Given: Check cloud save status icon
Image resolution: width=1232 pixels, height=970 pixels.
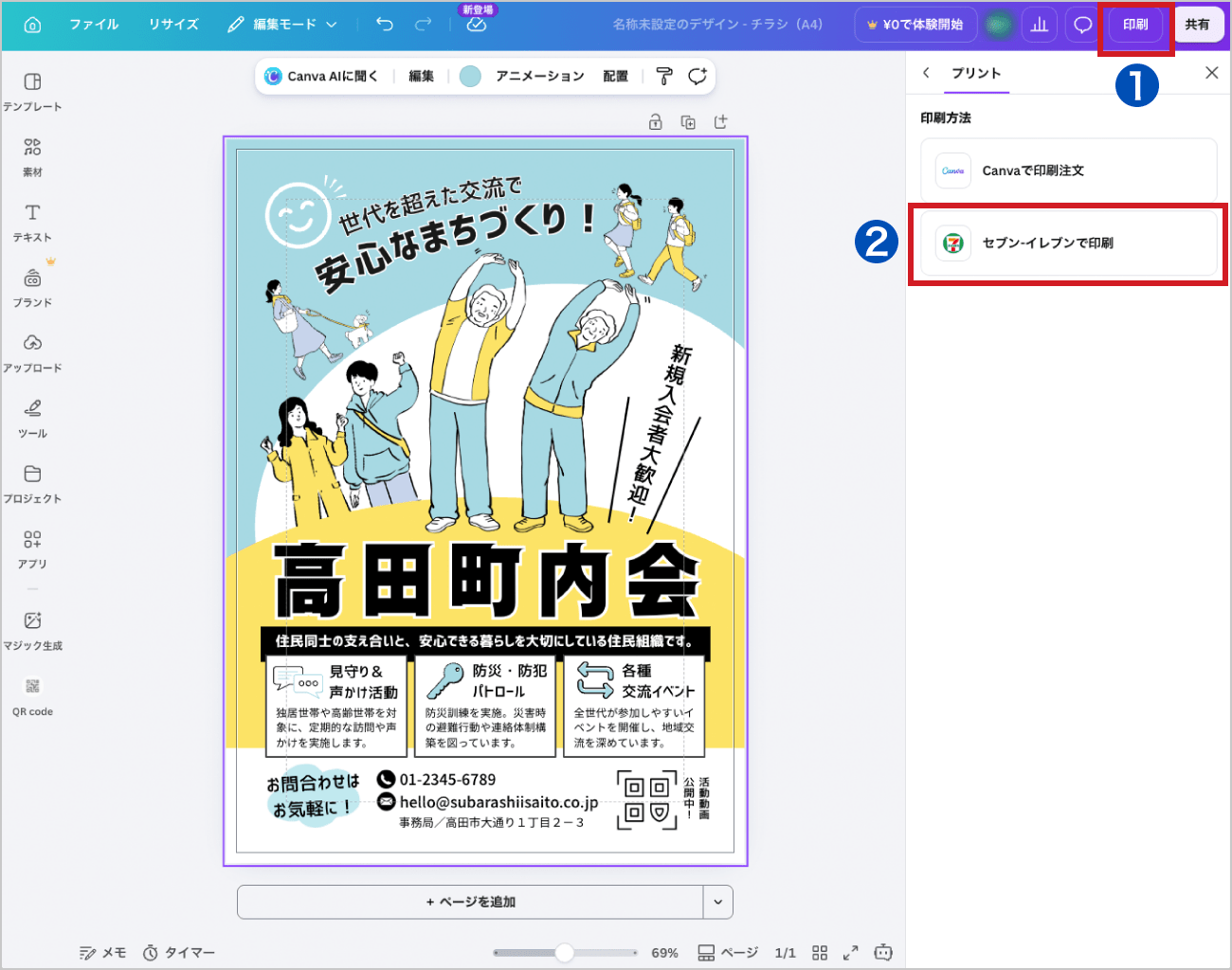Looking at the screenshot, I should point(477,25).
